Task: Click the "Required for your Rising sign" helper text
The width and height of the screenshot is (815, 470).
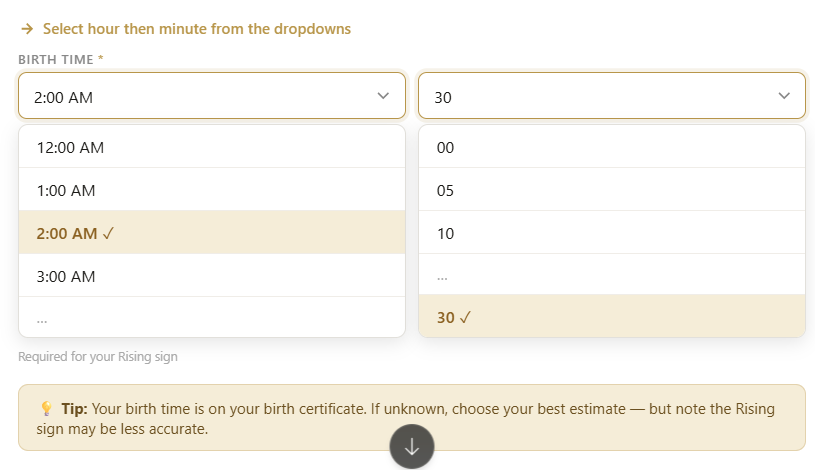Action: point(98,356)
